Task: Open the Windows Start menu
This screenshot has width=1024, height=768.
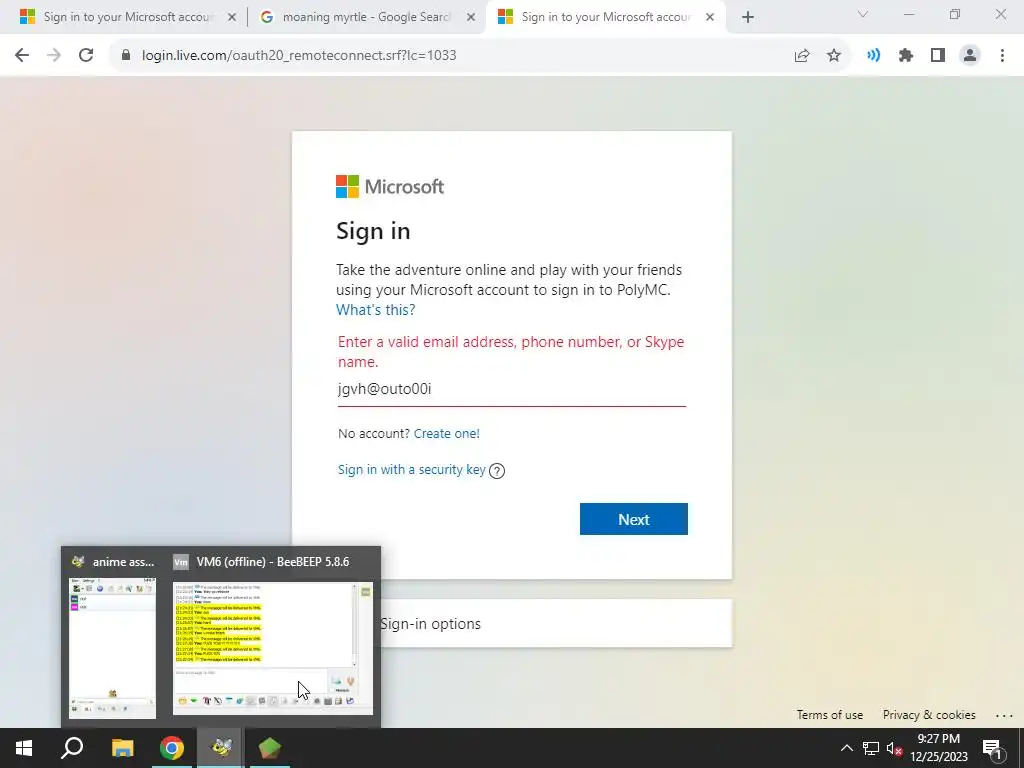Action: pyautogui.click(x=24, y=748)
